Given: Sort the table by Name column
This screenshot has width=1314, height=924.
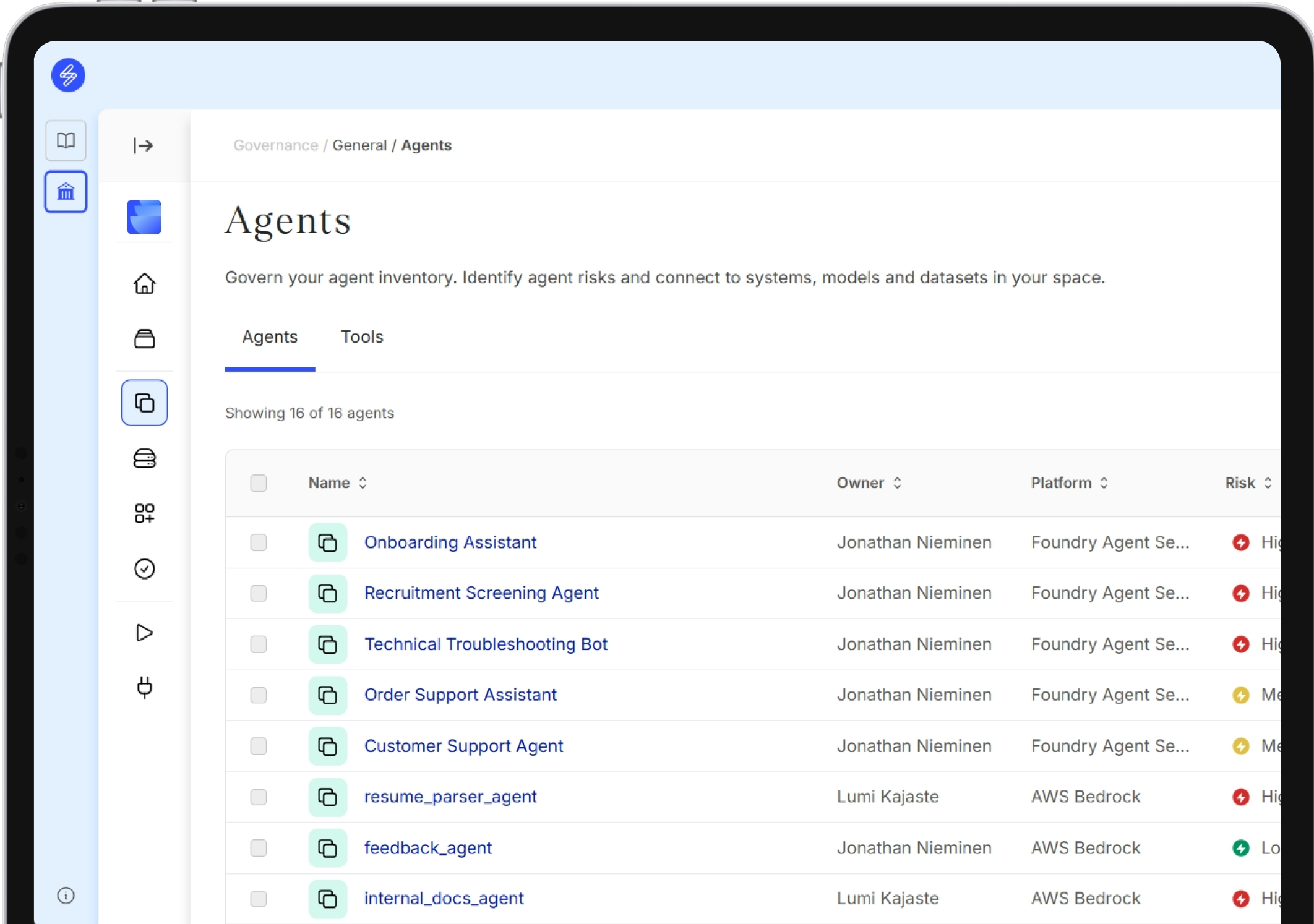Looking at the screenshot, I should tap(338, 483).
